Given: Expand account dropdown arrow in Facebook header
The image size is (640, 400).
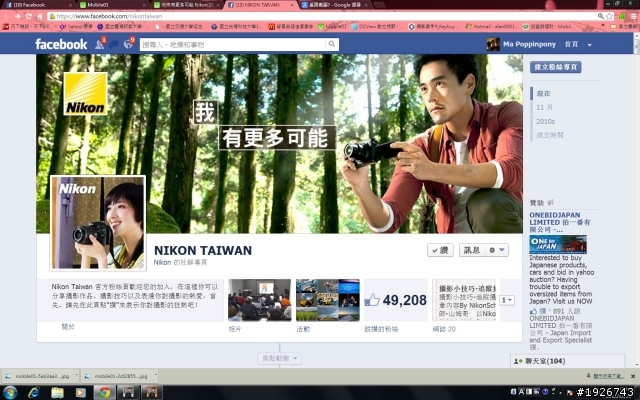Looking at the screenshot, I should (589, 45).
